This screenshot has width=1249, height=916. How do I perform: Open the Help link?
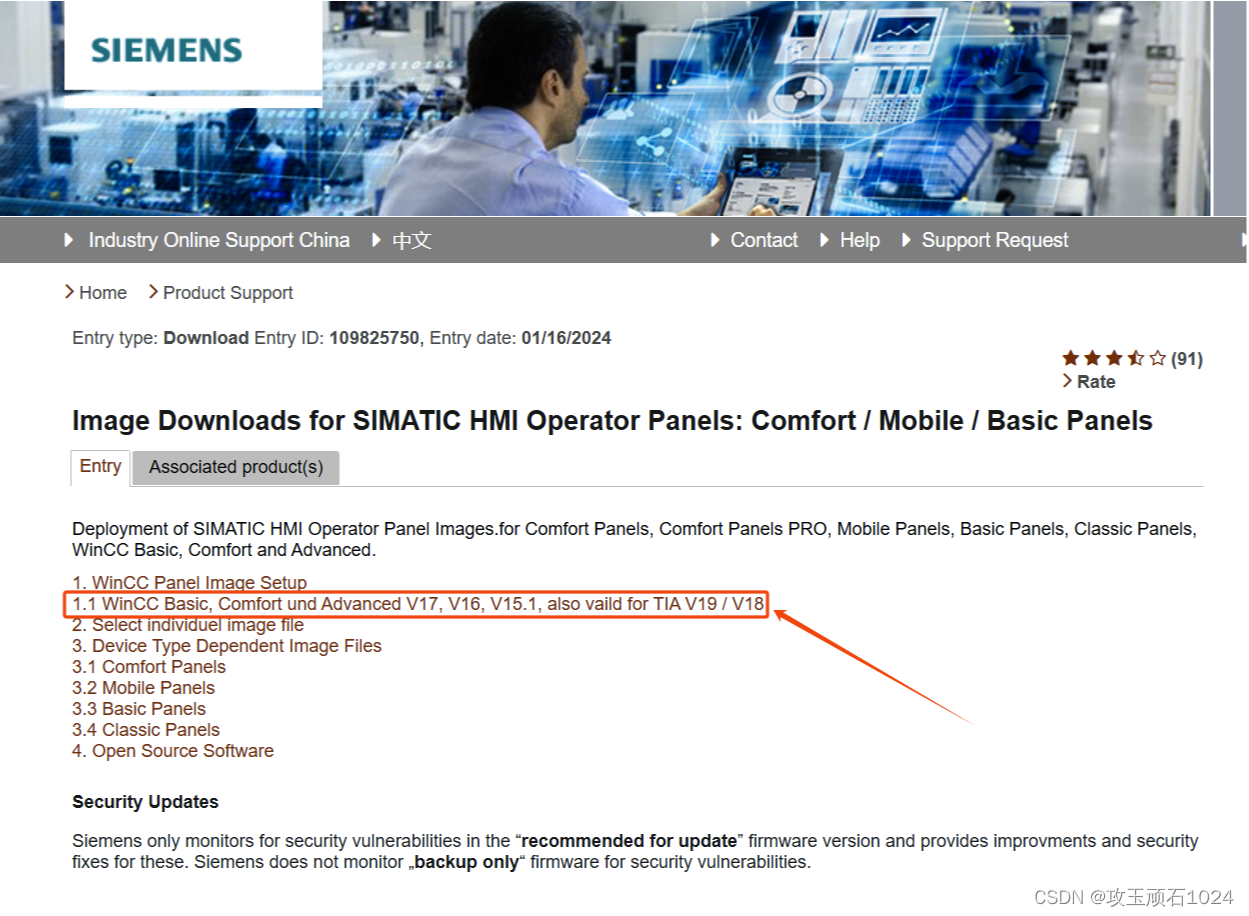859,240
